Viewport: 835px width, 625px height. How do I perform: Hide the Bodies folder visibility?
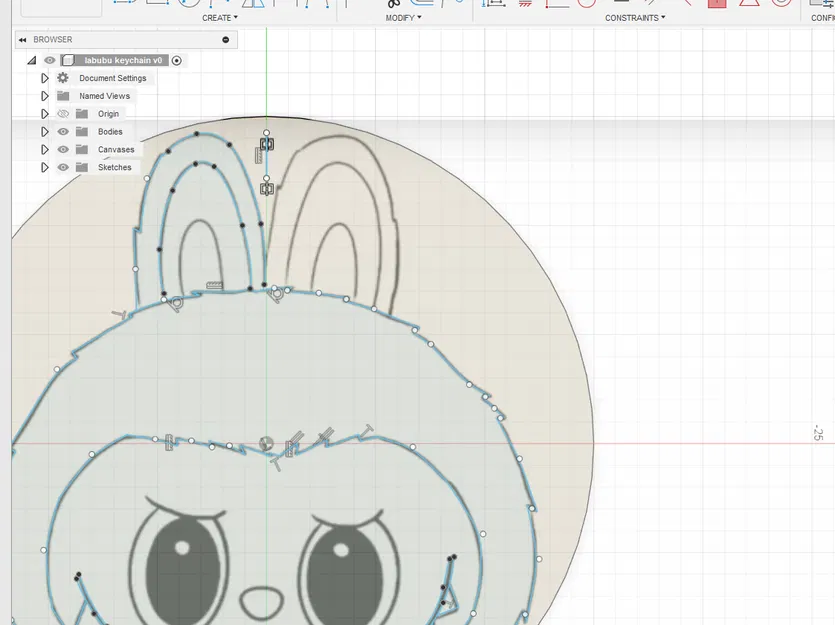63,132
